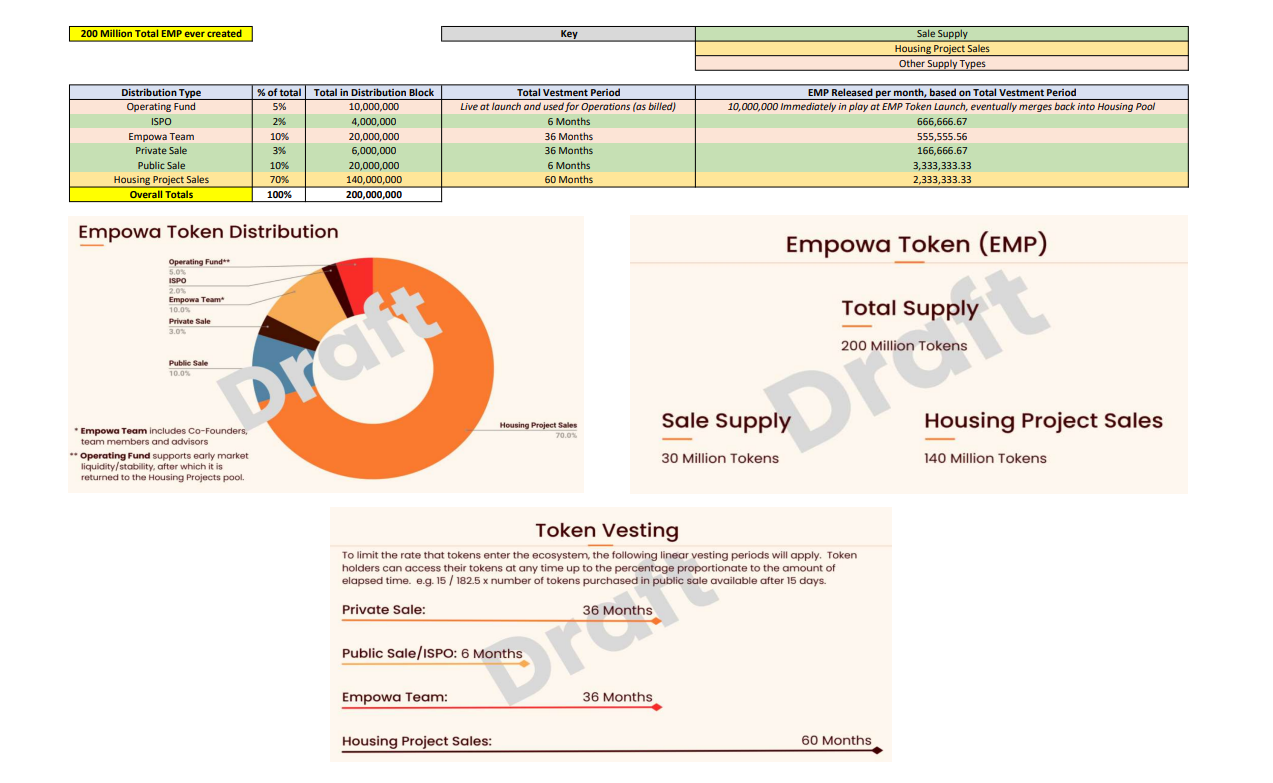1273x783 pixels.
Task: Click the "Public Sale" row label in the table
Action: click(161, 165)
